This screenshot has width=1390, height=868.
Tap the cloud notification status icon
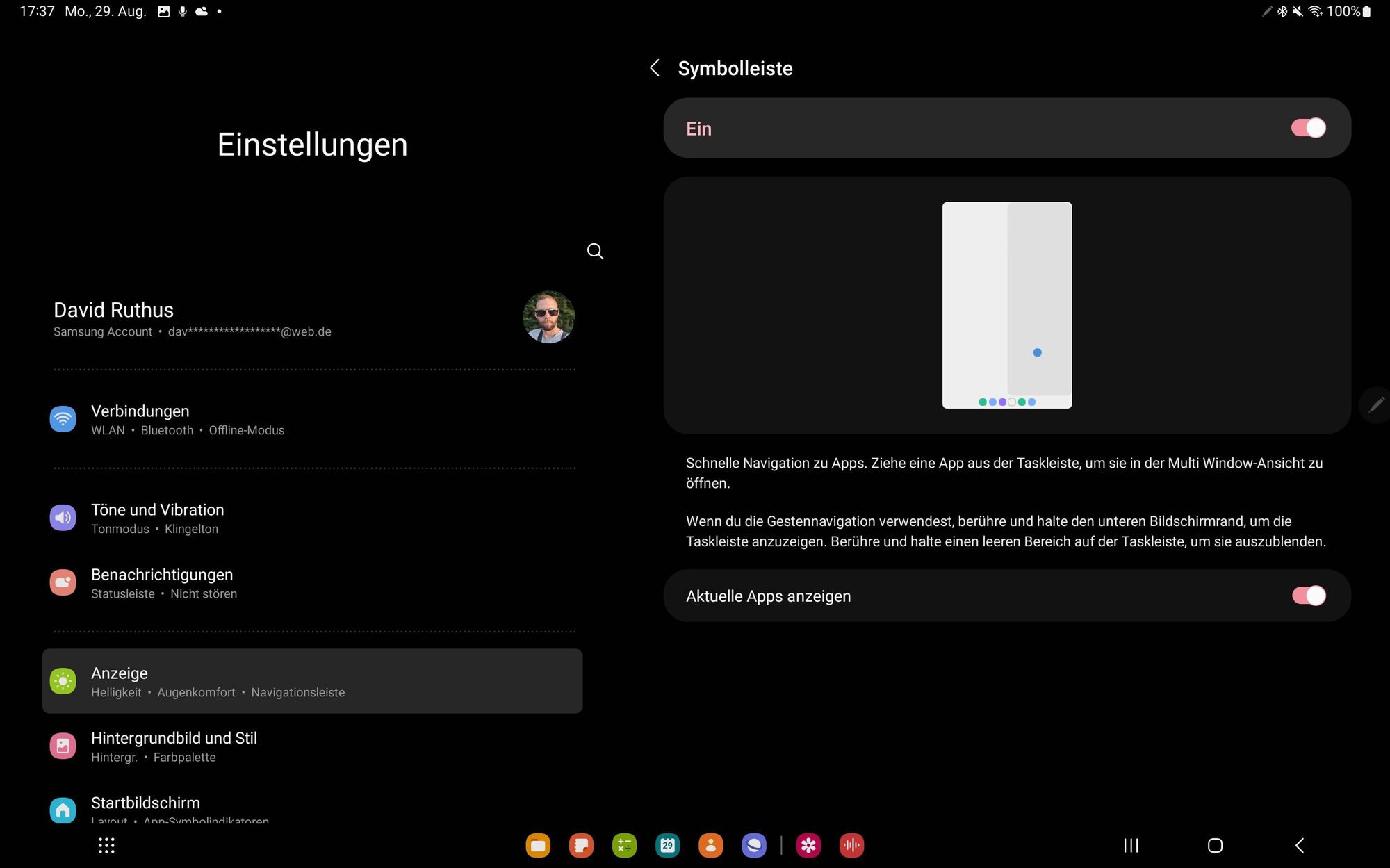pyautogui.click(x=202, y=11)
